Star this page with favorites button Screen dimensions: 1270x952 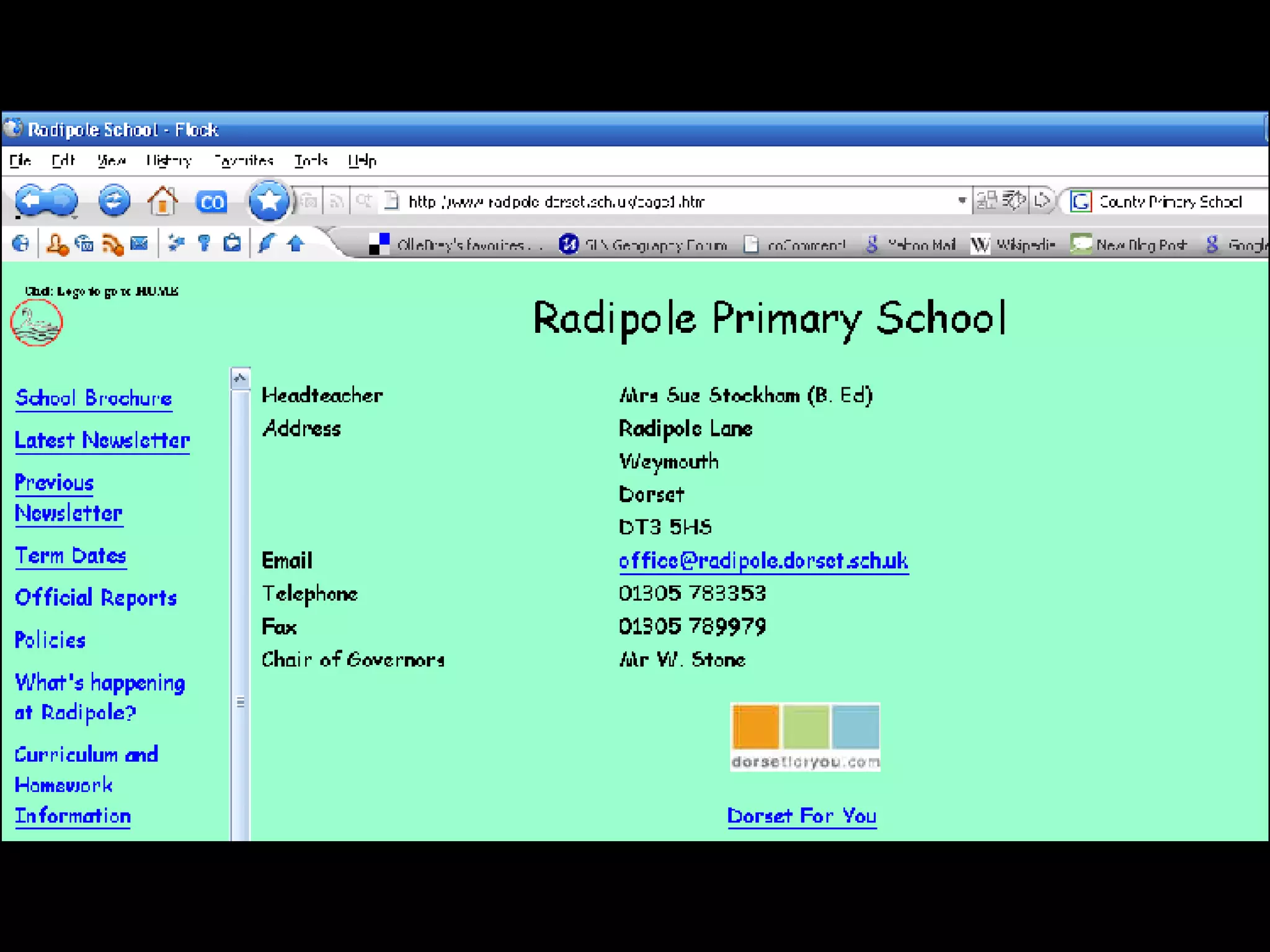(x=269, y=201)
